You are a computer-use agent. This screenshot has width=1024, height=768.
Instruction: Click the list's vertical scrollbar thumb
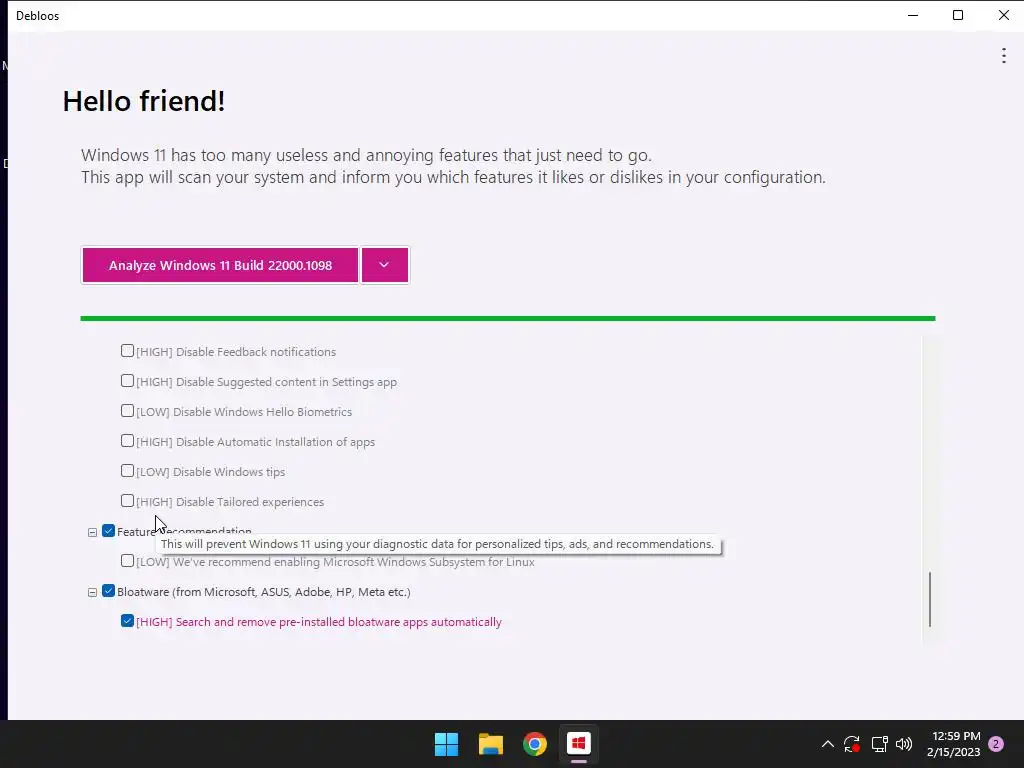pos(930,600)
